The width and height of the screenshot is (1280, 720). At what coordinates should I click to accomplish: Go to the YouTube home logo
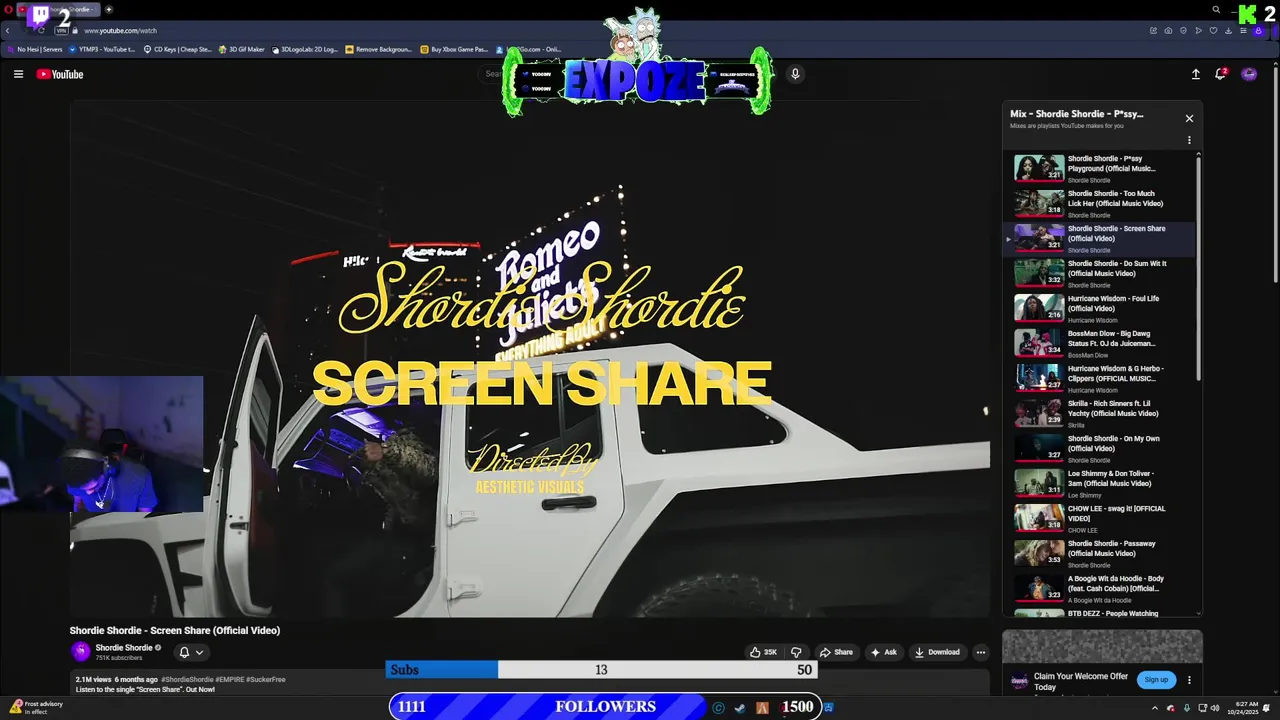[60, 74]
